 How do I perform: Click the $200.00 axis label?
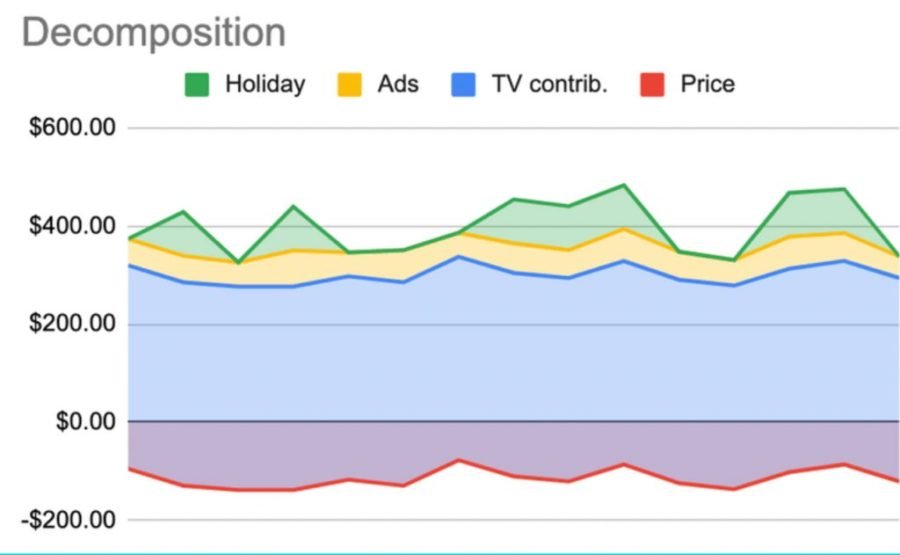point(72,324)
